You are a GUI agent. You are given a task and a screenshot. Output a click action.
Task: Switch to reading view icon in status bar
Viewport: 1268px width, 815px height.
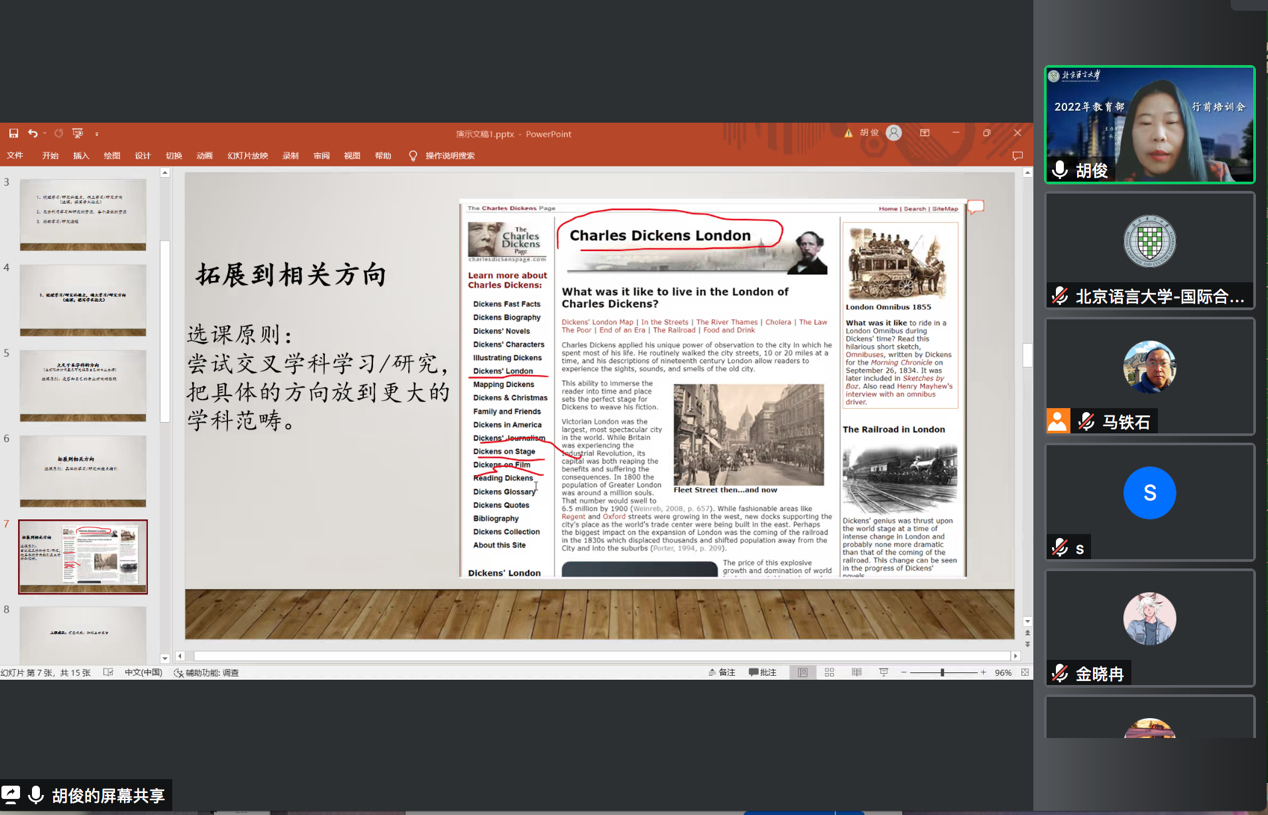pos(856,673)
